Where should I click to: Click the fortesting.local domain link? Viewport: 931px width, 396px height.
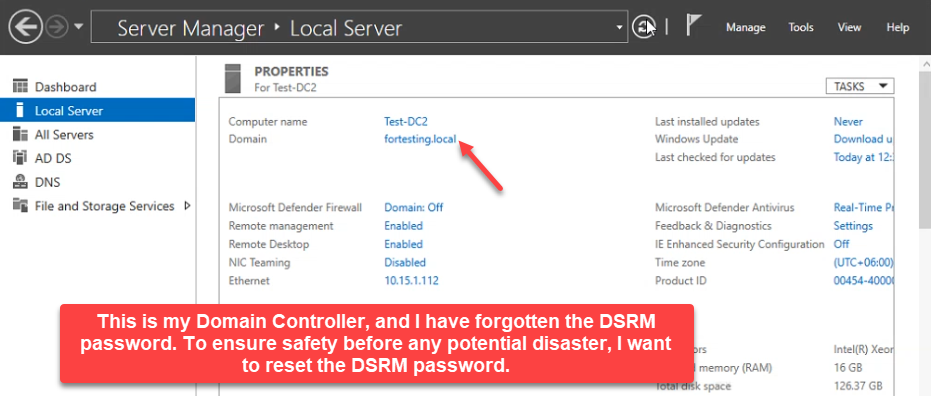pyautogui.click(x=420, y=140)
